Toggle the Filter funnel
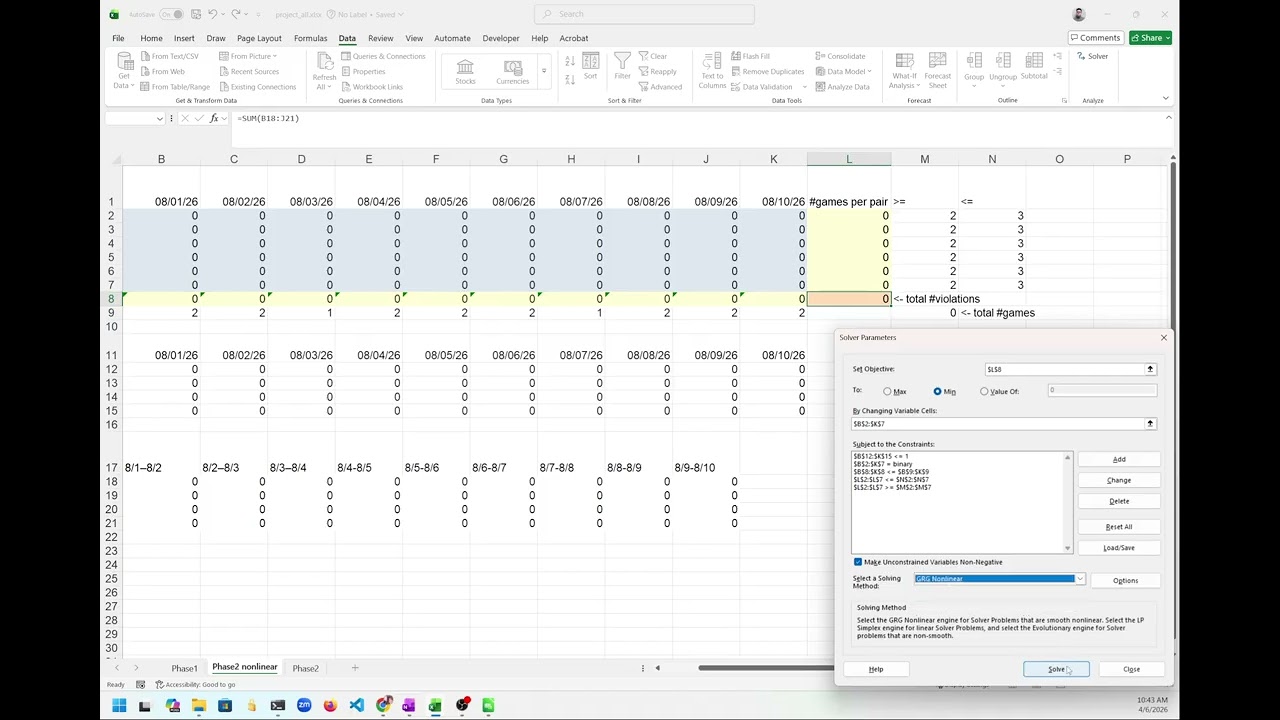This screenshot has width=1280, height=720. [x=622, y=68]
